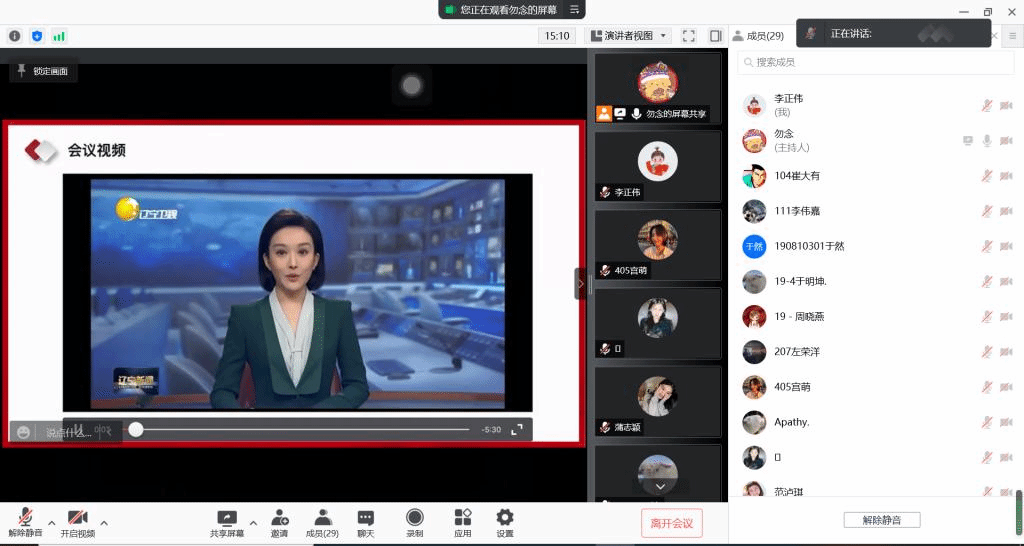Select member Apathy. in list
The image size is (1024, 546).
[x=876, y=423]
